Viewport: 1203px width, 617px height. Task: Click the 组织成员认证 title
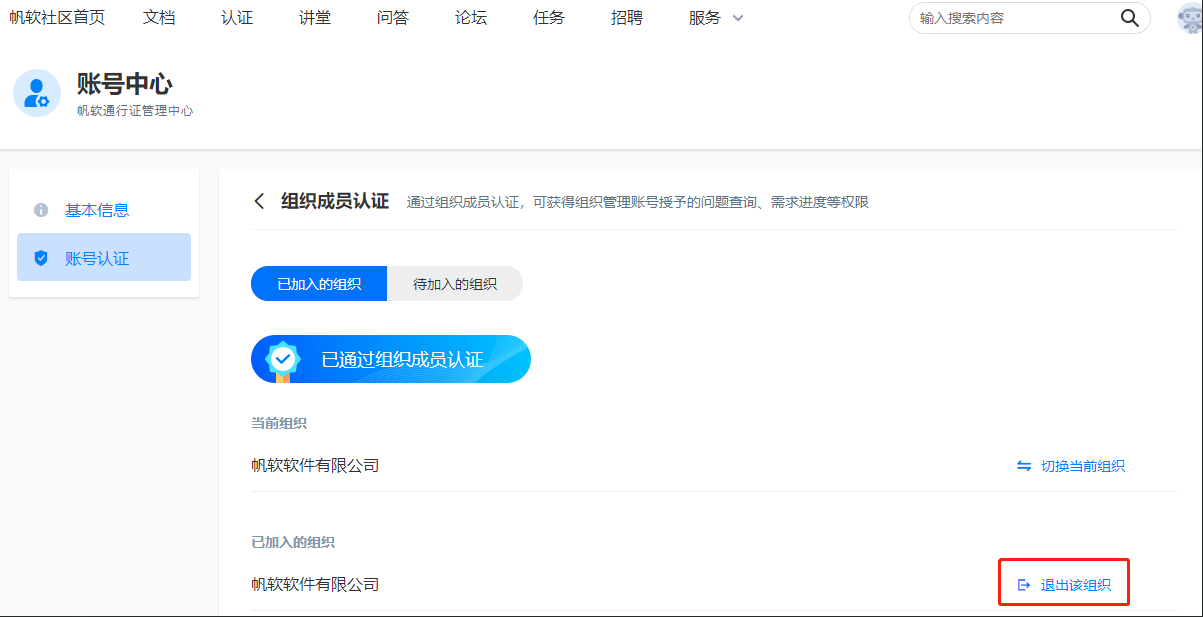[x=335, y=201]
